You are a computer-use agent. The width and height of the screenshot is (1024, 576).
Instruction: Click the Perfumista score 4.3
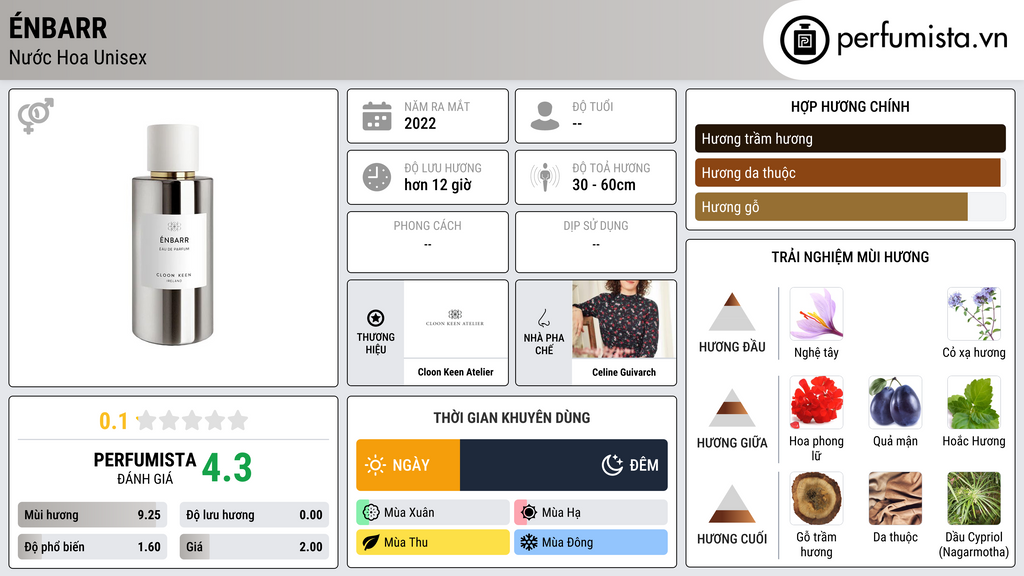click(x=227, y=468)
